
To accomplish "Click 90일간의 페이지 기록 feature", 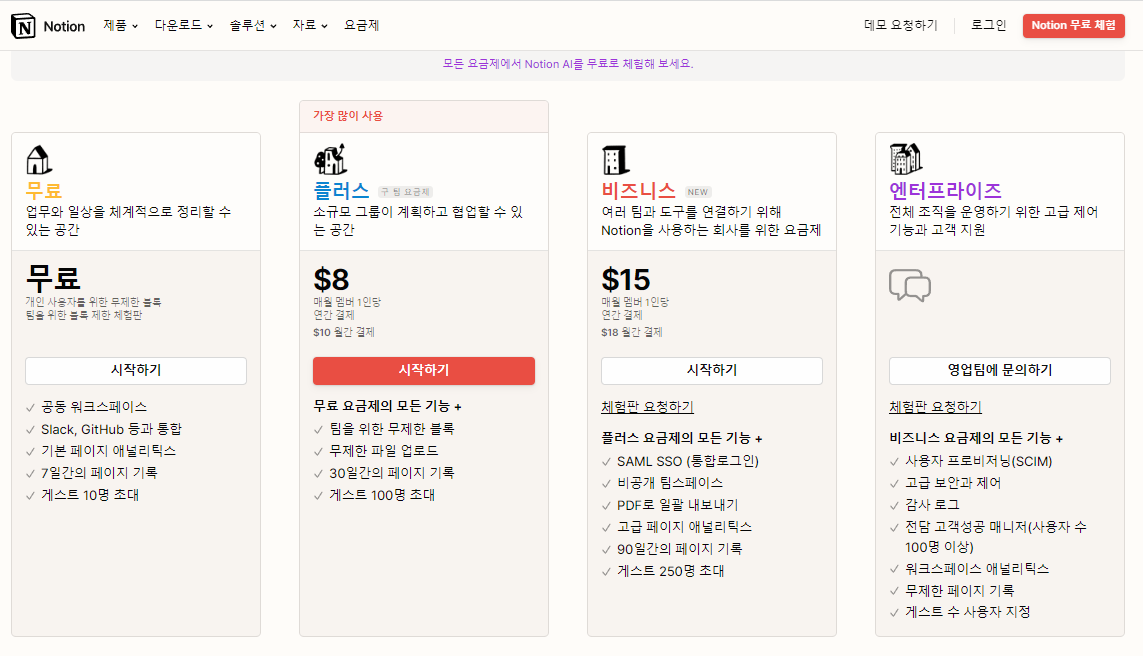I will (x=679, y=549).
